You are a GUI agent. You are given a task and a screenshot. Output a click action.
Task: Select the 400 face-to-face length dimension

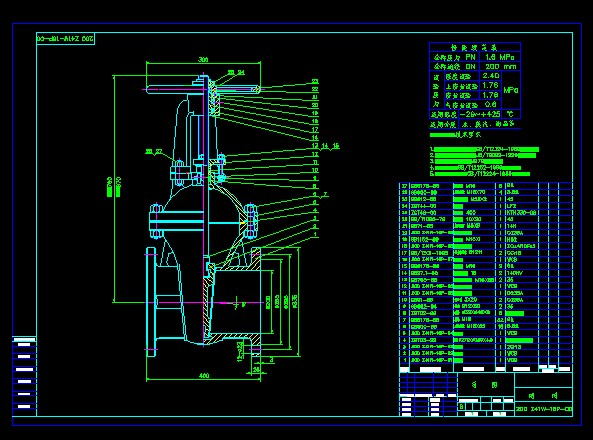(x=204, y=375)
